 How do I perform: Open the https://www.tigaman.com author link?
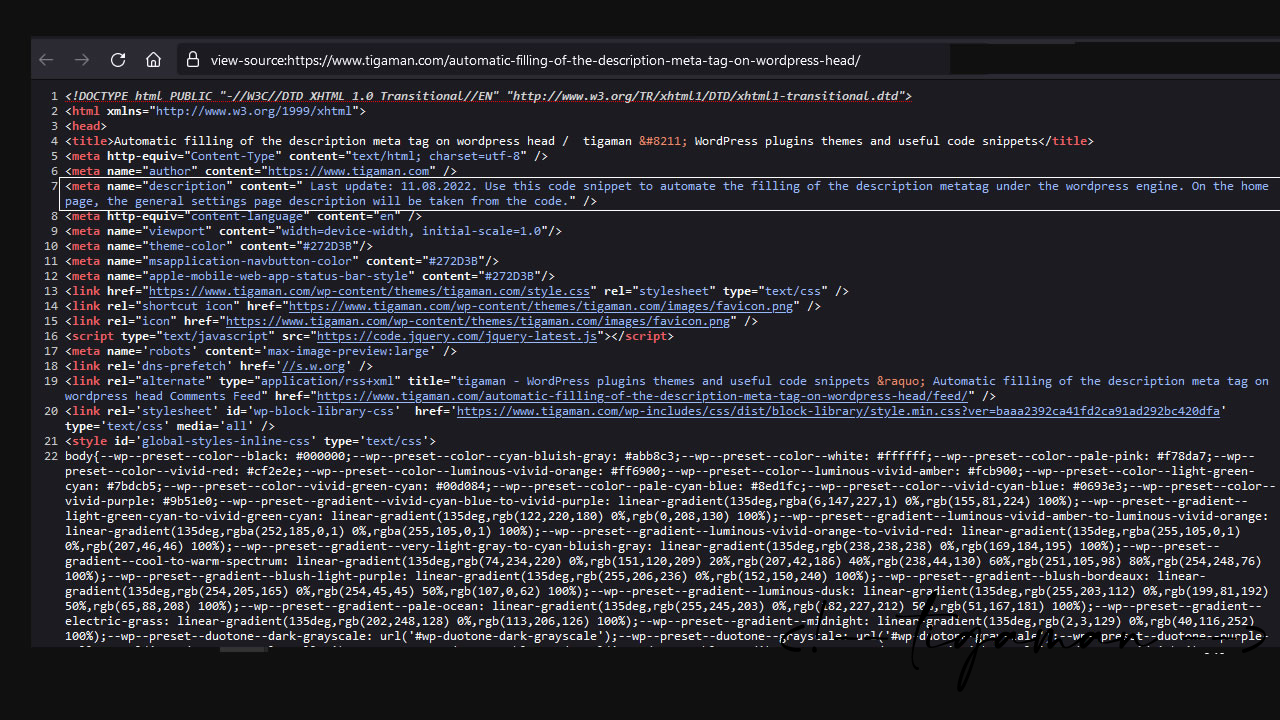350,171
